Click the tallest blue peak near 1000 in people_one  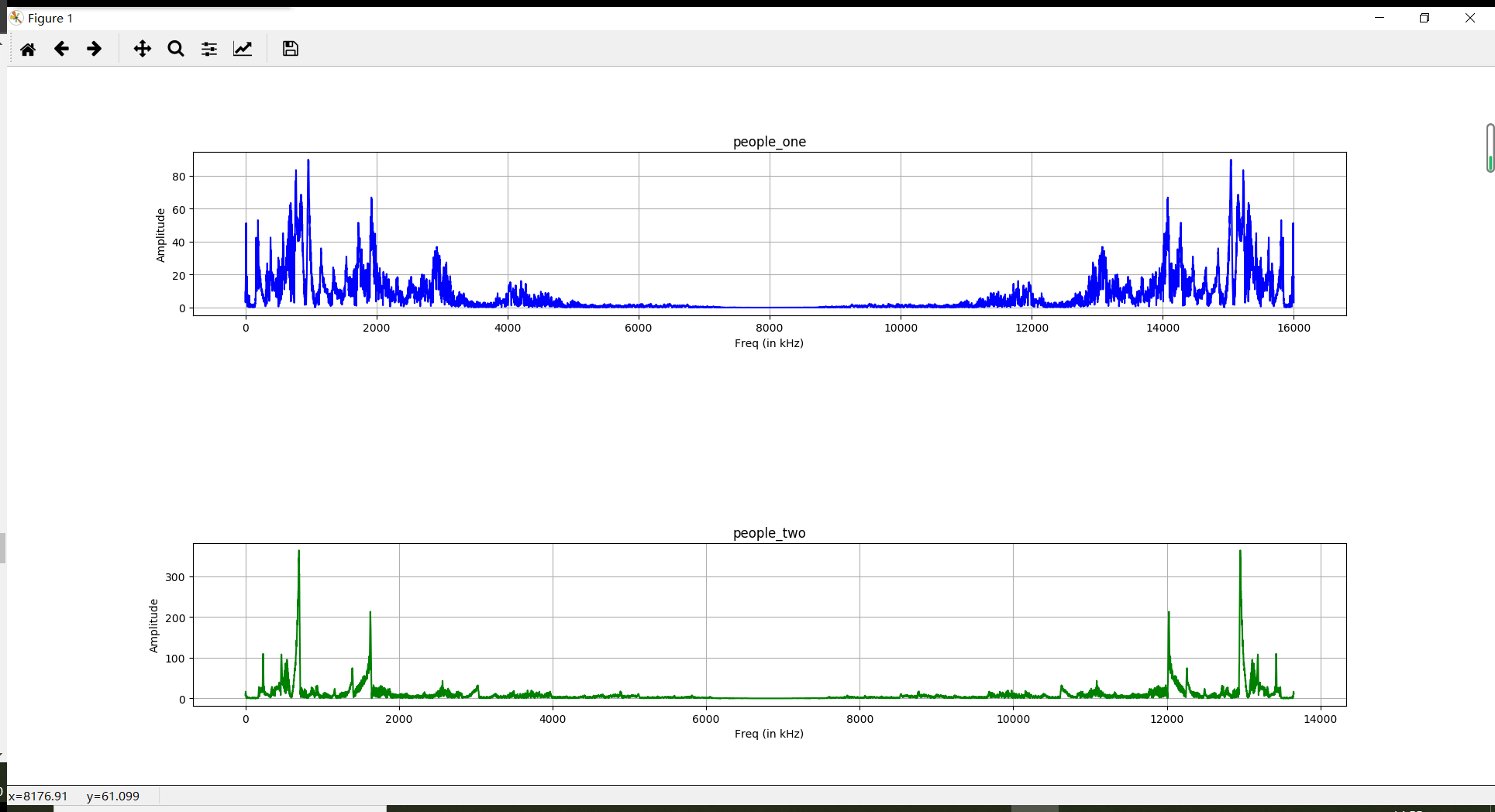(x=308, y=162)
